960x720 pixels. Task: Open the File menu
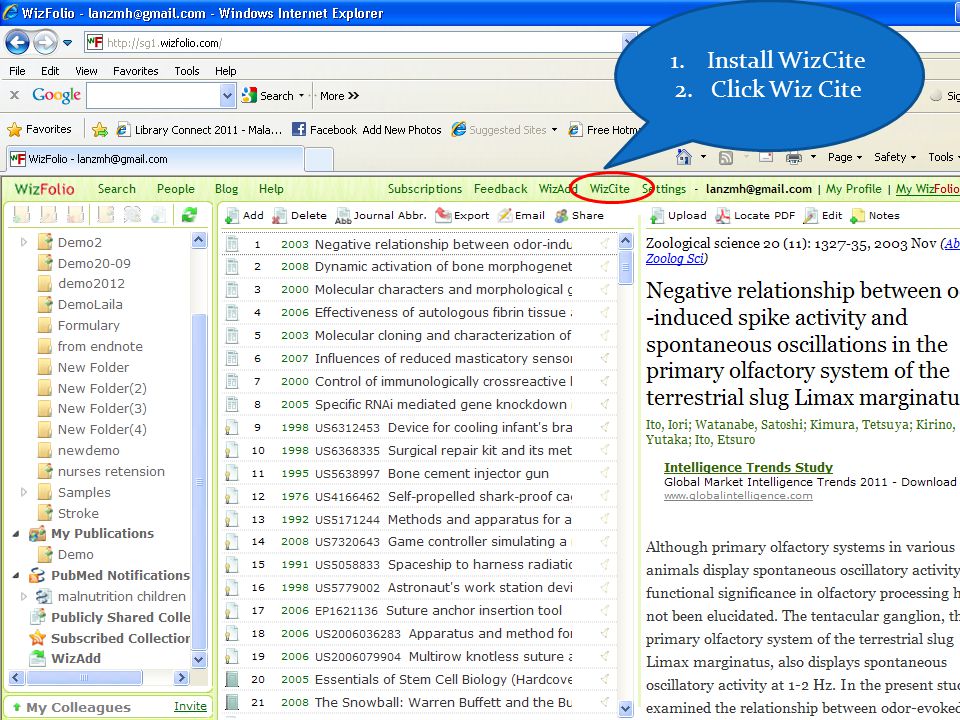(x=17, y=71)
